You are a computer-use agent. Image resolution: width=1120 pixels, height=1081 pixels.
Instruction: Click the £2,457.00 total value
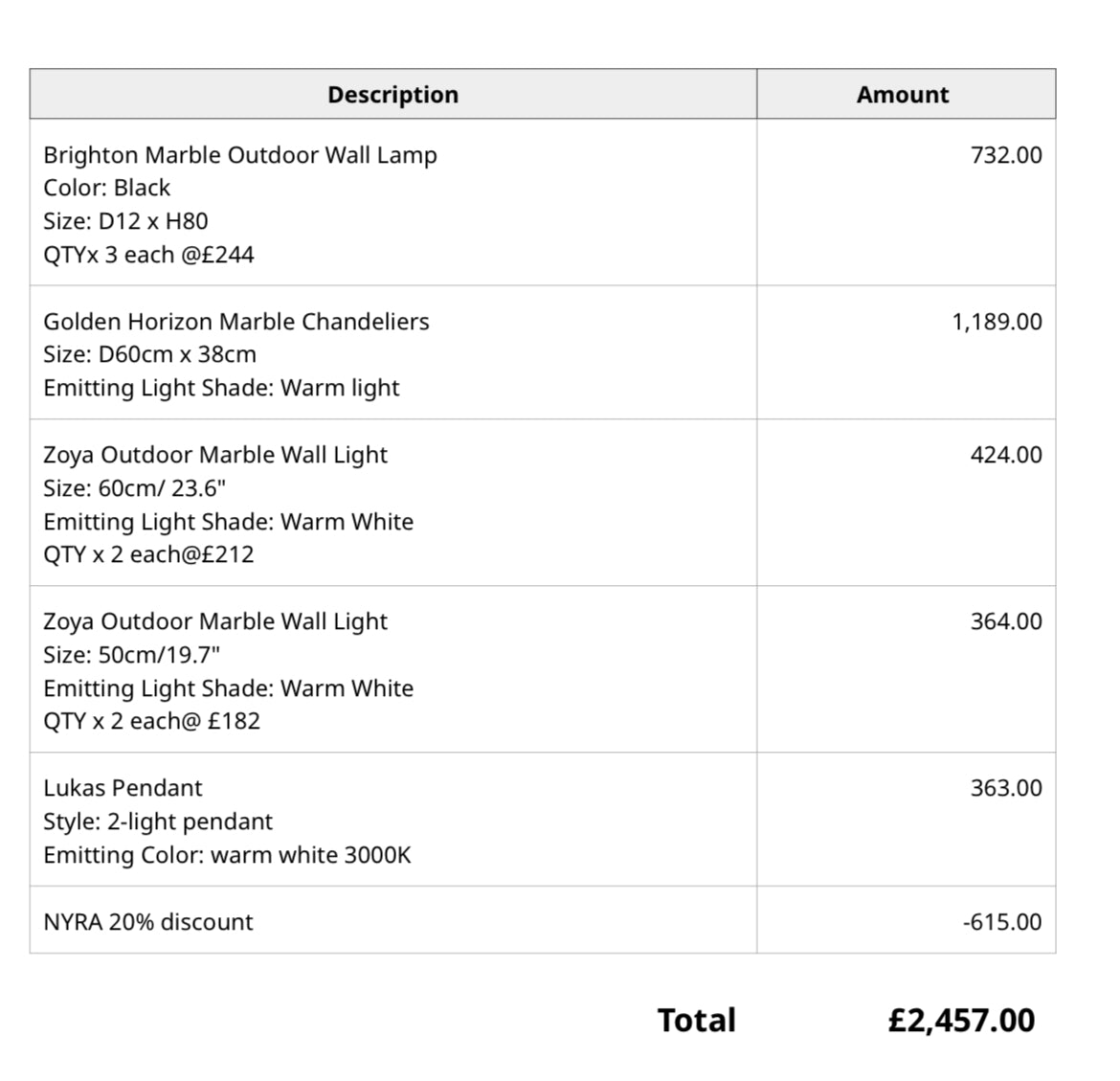[961, 1021]
